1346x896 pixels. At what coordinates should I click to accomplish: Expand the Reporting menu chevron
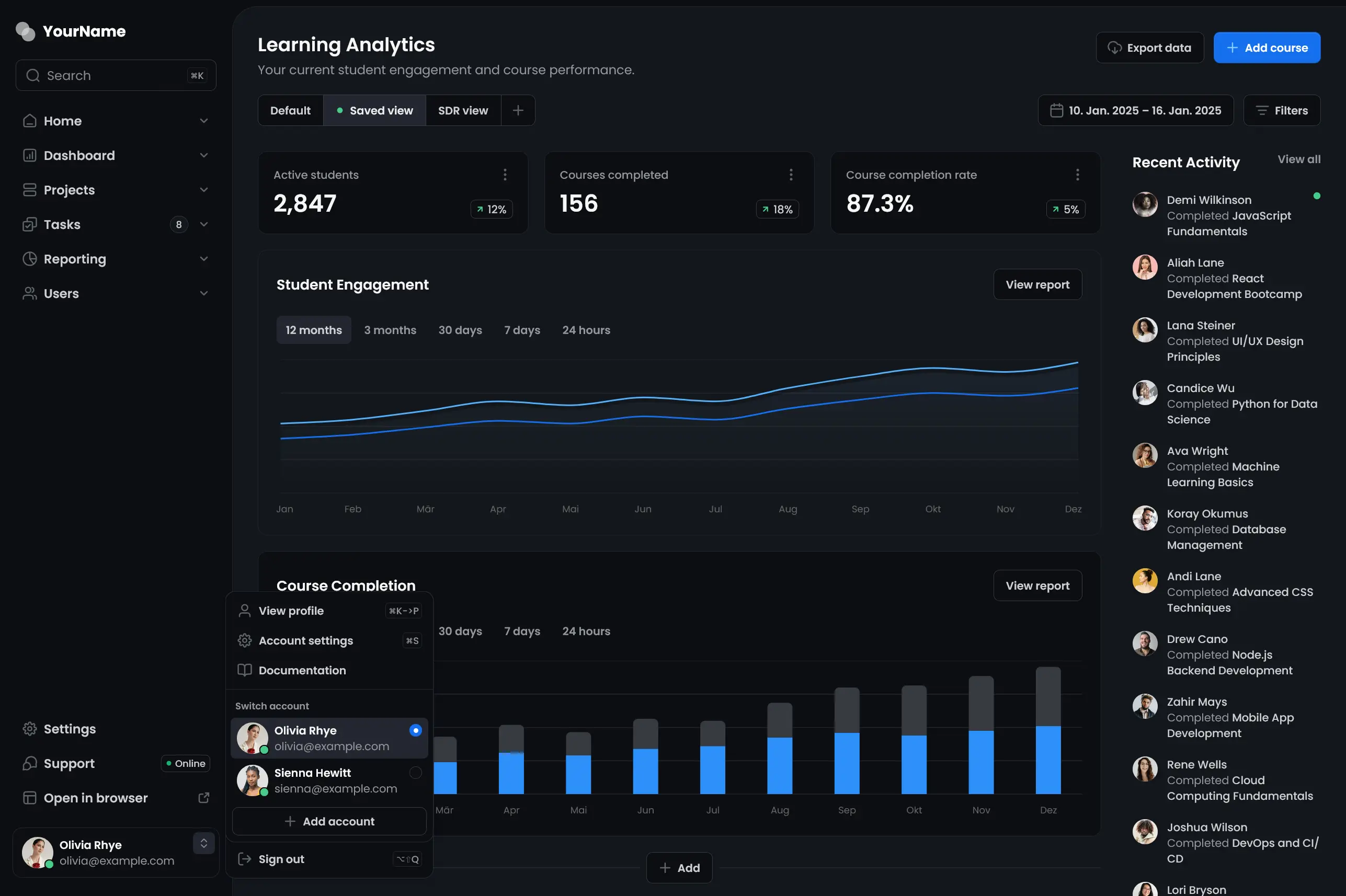203,259
